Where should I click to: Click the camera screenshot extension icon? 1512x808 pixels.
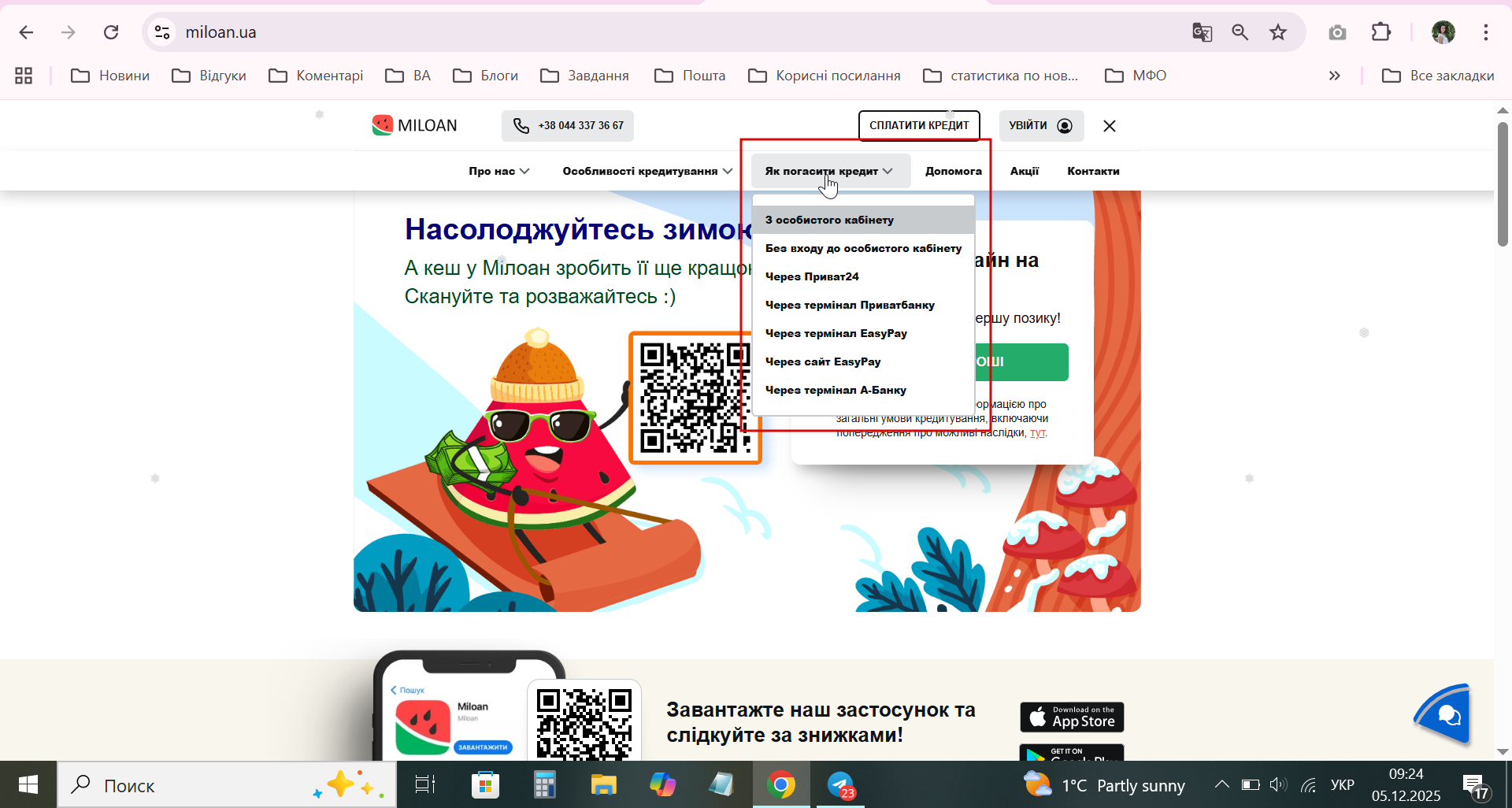[1337, 32]
